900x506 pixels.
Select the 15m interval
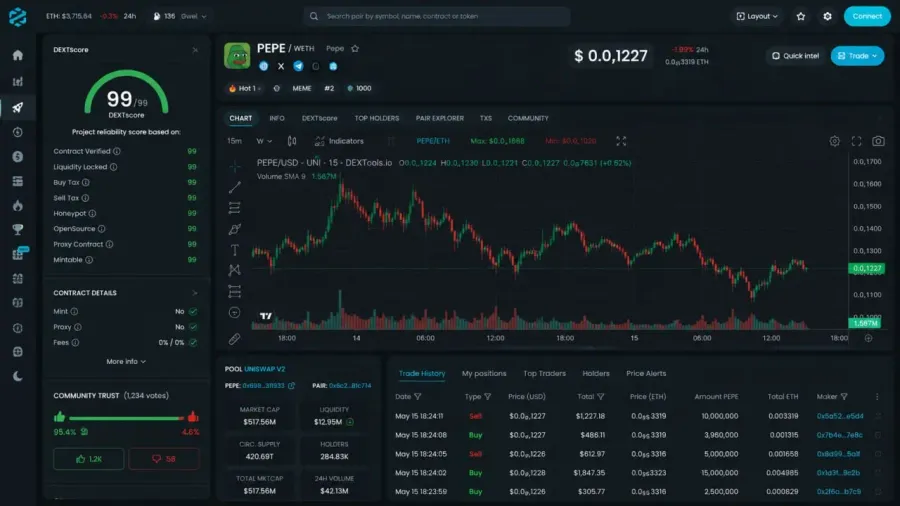(234, 141)
